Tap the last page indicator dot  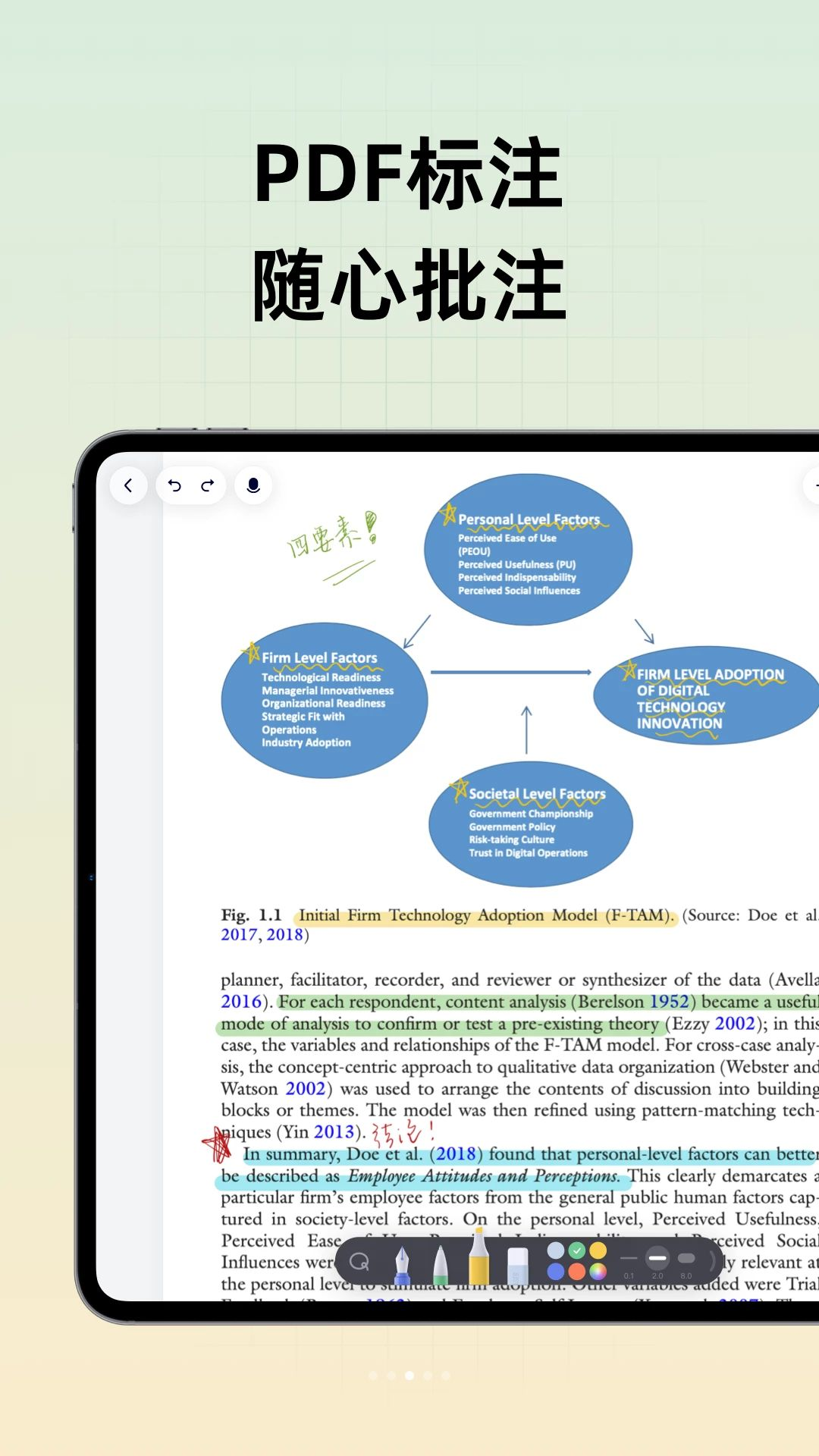(x=446, y=1376)
